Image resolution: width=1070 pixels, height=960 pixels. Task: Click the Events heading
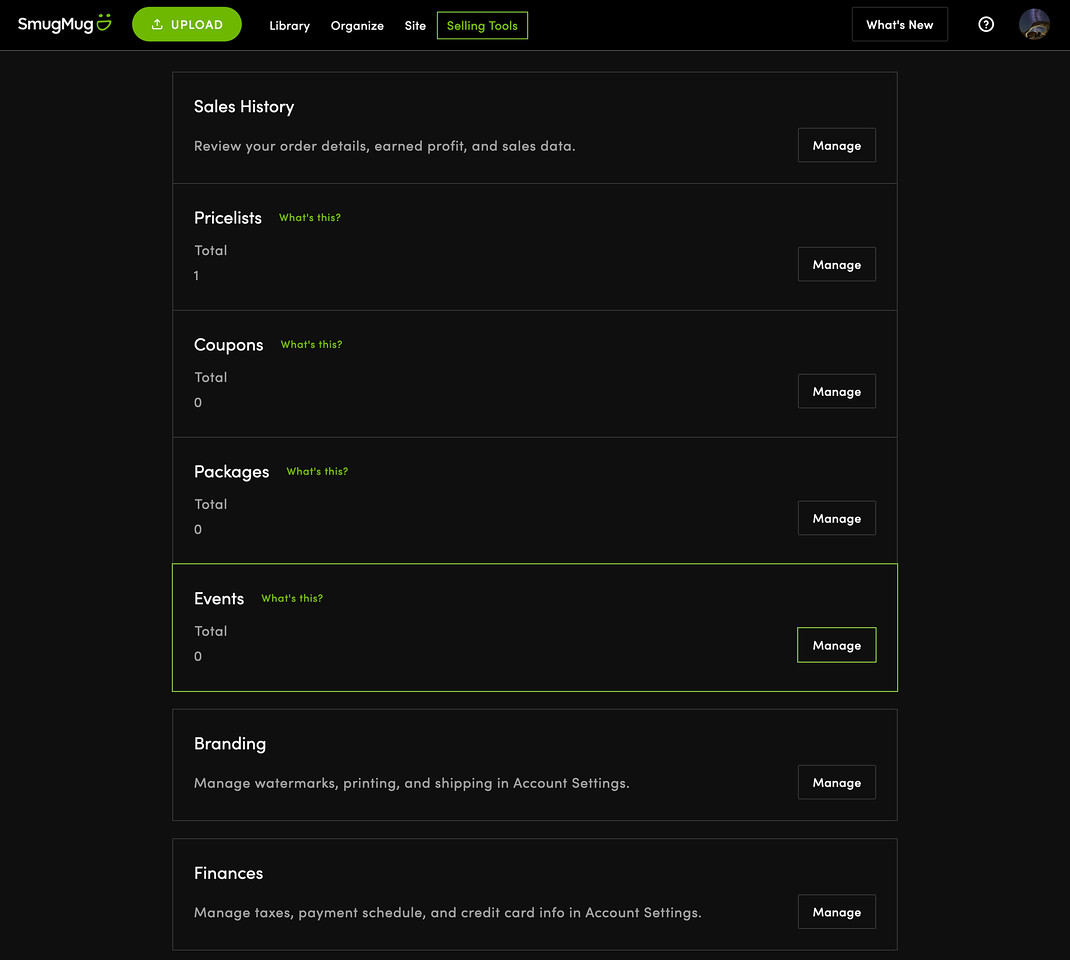(x=218, y=599)
